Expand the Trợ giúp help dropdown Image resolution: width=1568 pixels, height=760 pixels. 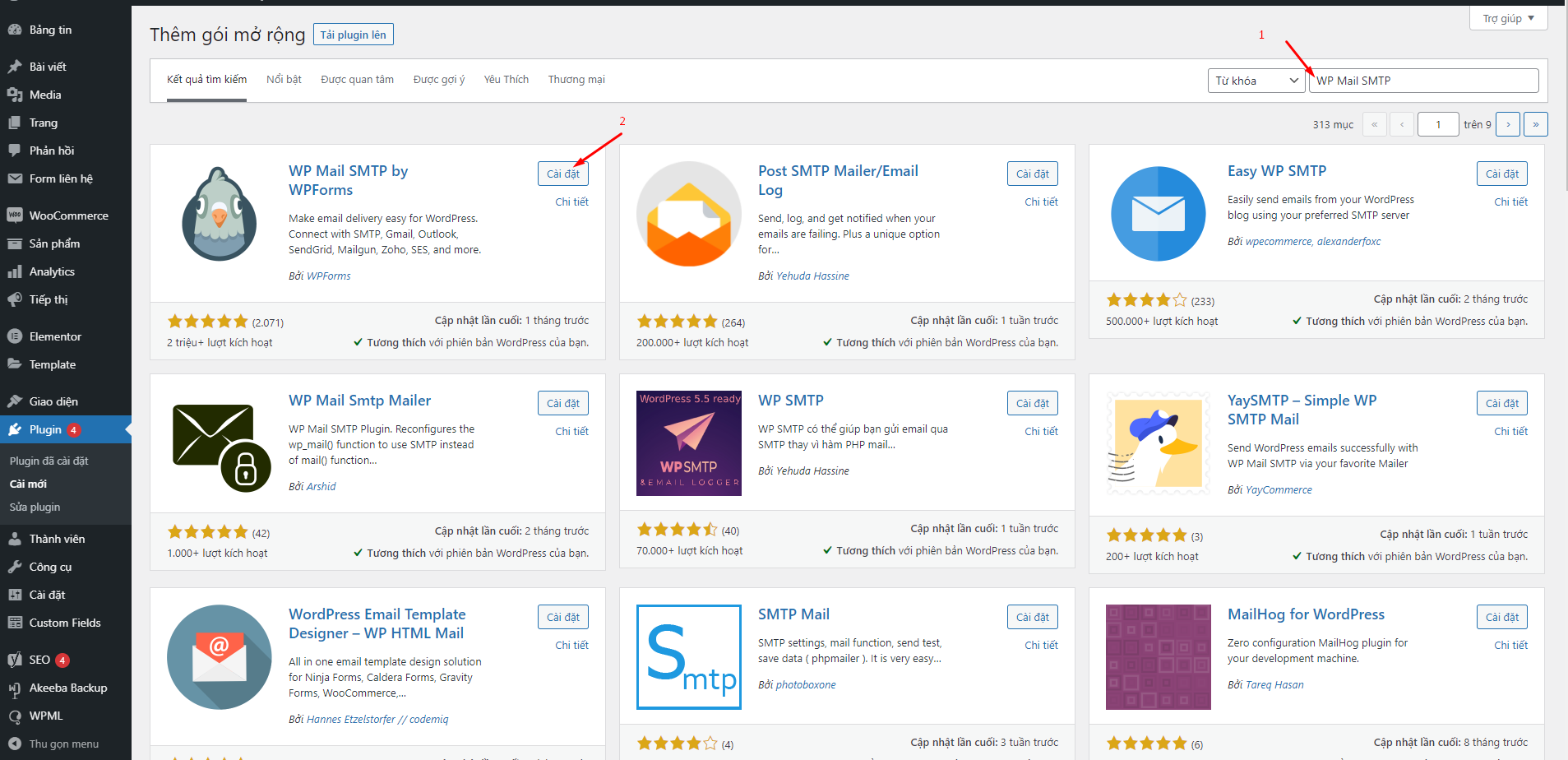[1508, 18]
